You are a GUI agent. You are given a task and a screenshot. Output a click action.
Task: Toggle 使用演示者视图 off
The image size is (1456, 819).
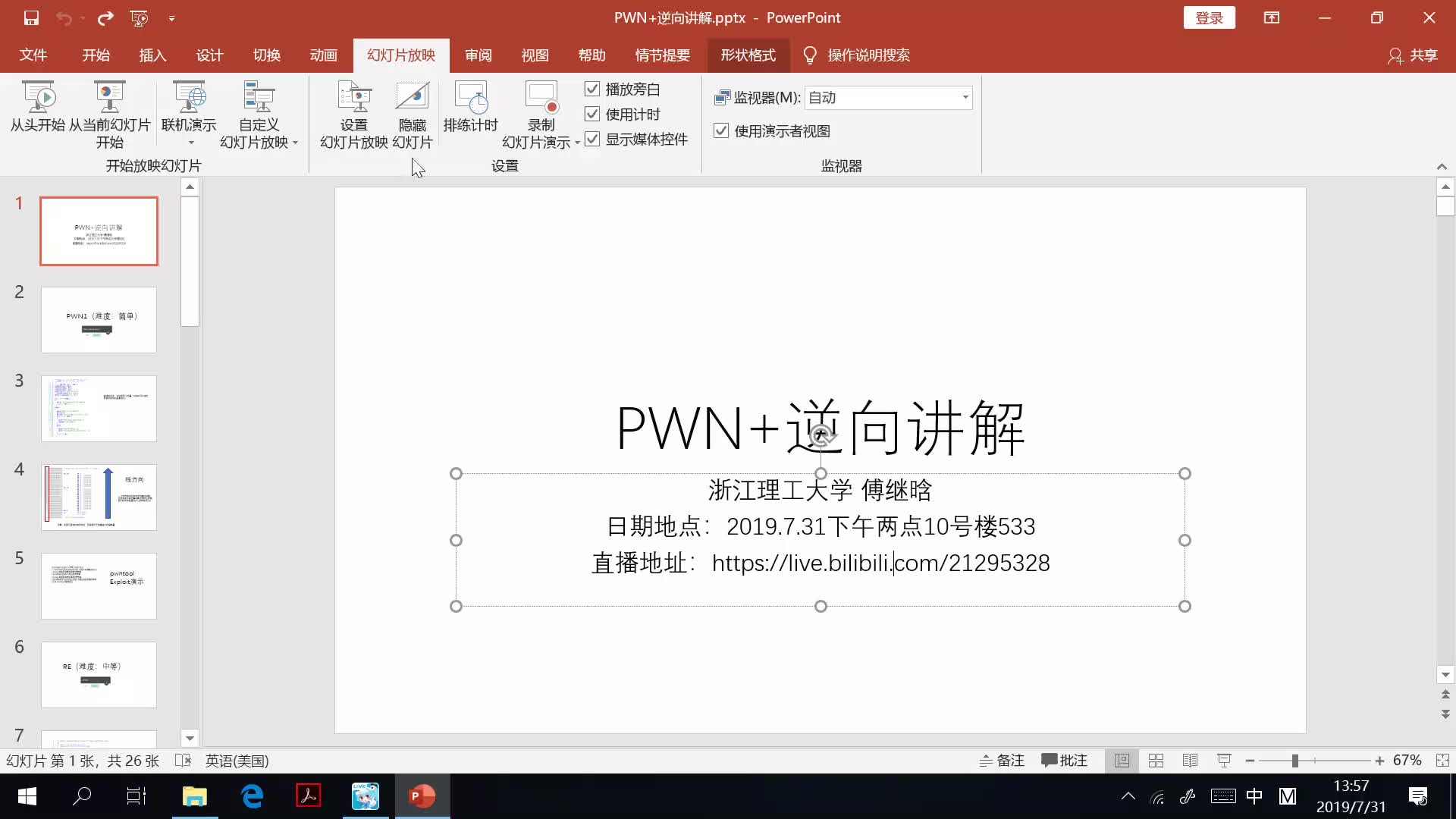coord(720,130)
